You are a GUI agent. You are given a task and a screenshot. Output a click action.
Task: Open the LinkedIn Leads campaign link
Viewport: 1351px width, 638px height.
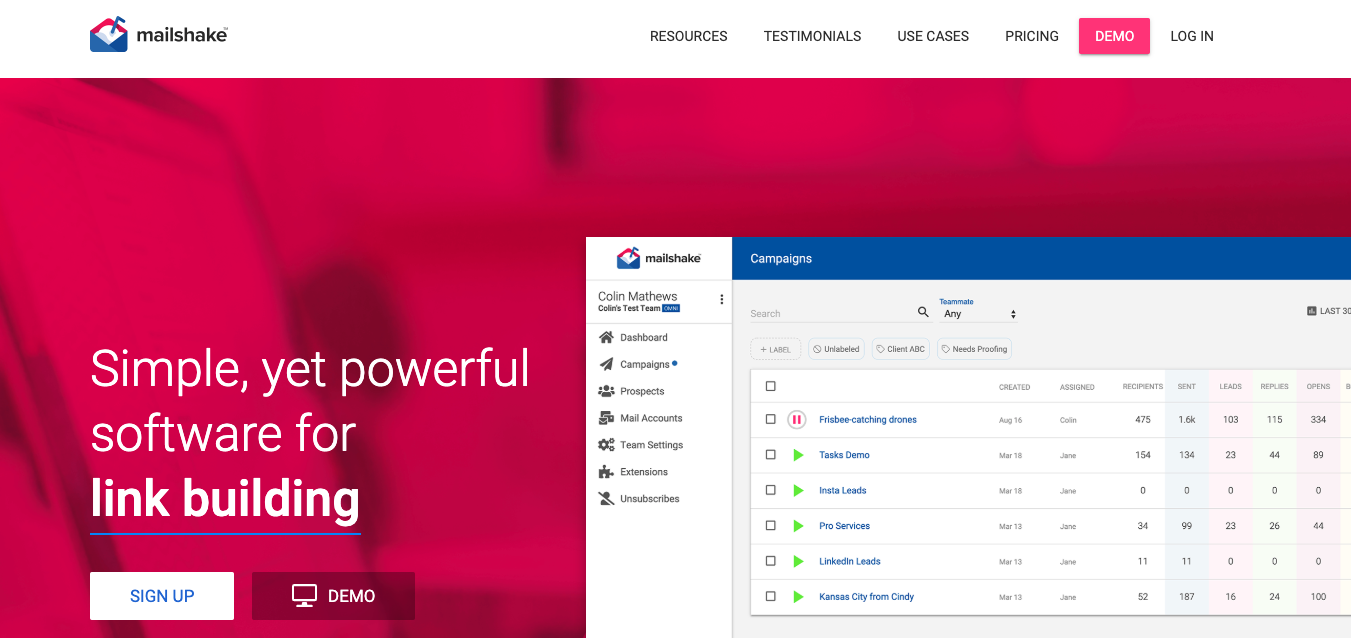850,562
